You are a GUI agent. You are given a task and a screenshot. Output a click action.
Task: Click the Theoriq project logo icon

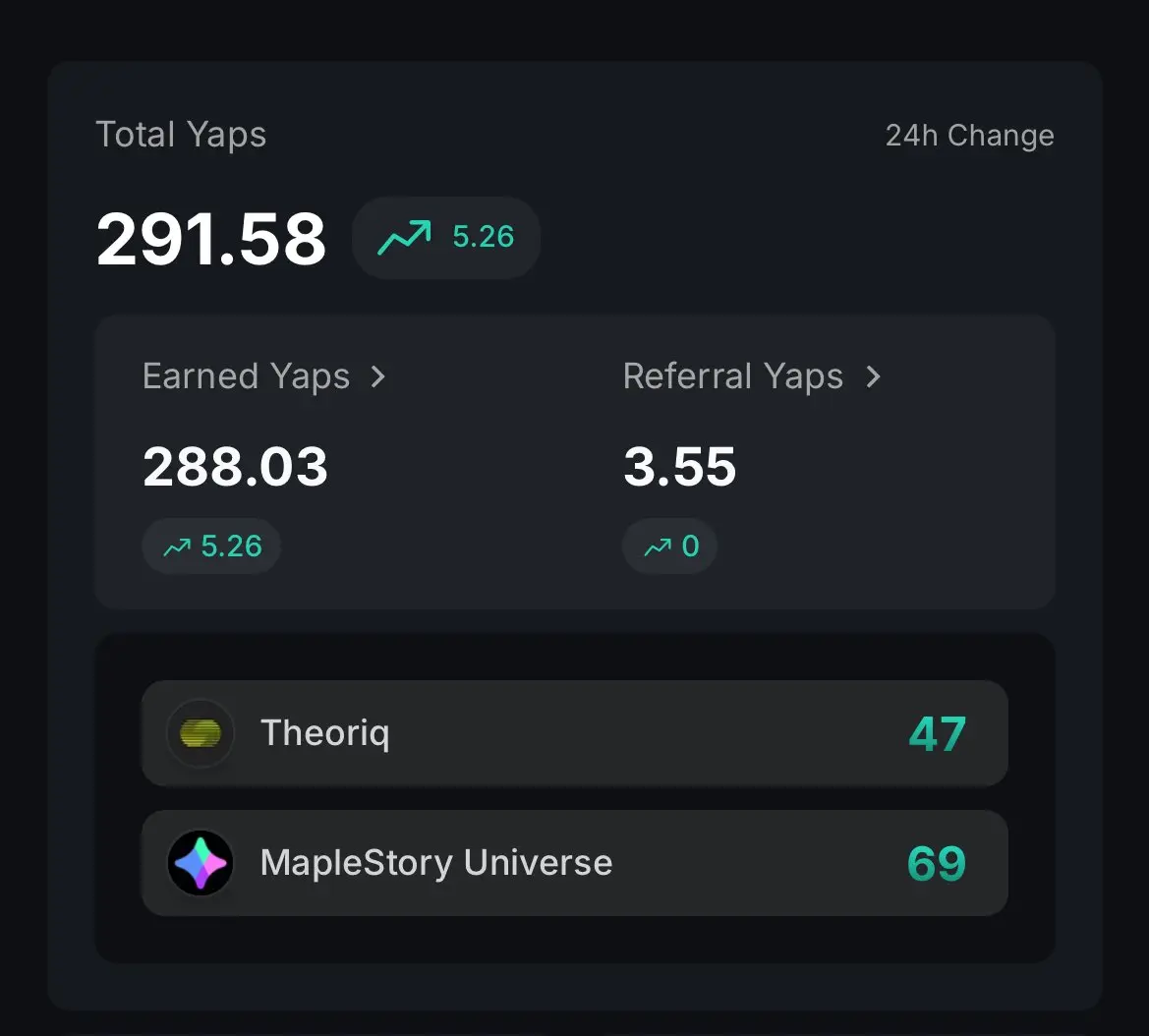pos(201,732)
